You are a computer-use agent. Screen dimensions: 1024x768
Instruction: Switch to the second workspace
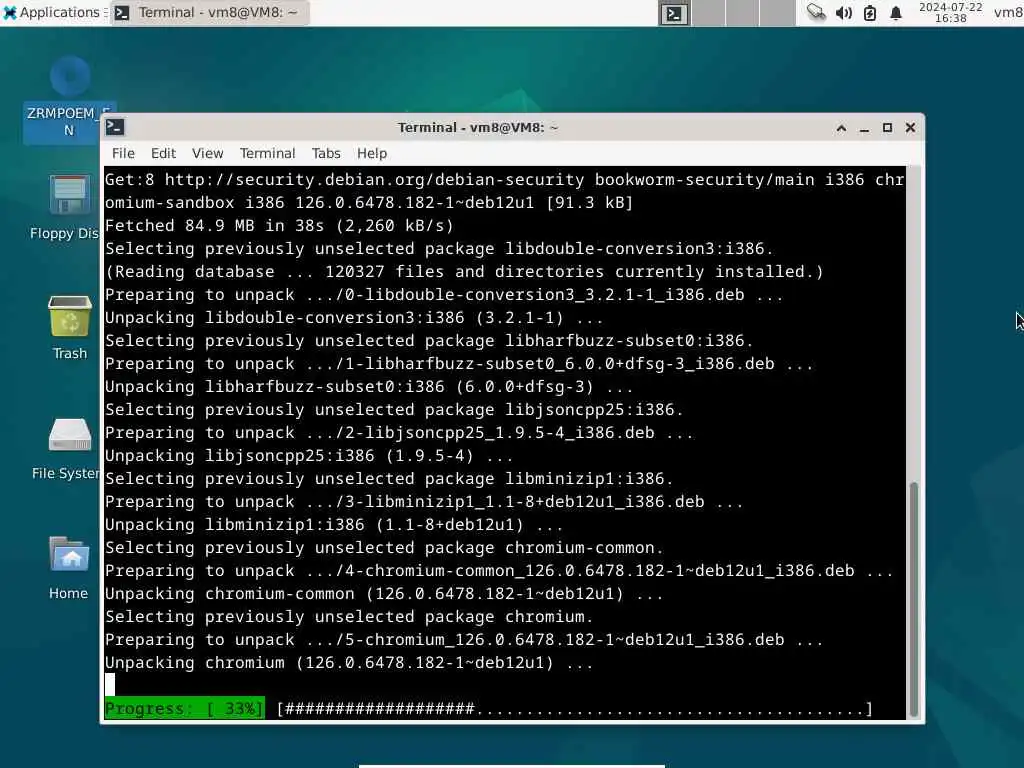709,13
